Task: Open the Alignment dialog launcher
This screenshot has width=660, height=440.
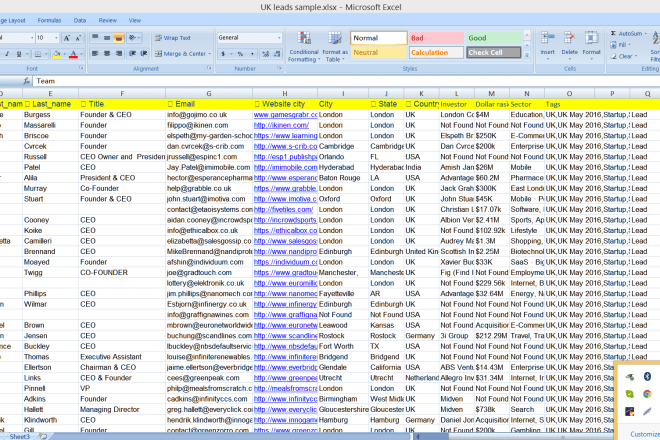Action: click(209, 68)
